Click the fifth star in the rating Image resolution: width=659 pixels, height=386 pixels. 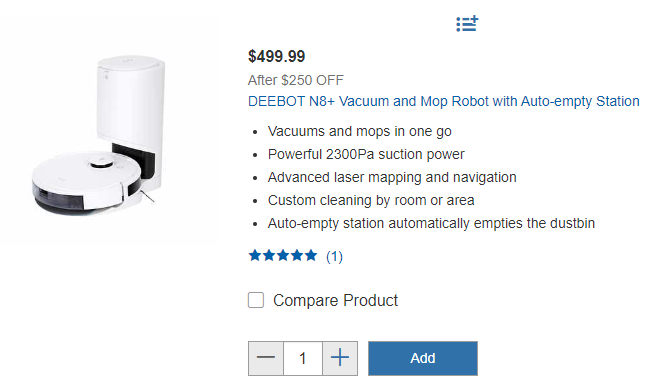311,255
